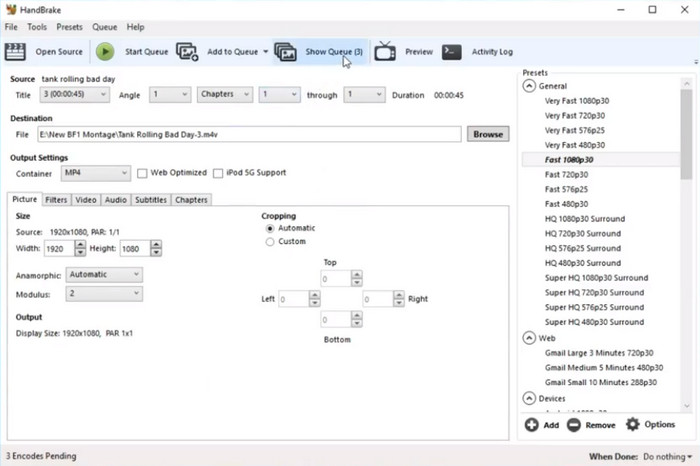700x466 pixels.
Task: Open the Modulus dropdown
Action: click(x=104, y=294)
